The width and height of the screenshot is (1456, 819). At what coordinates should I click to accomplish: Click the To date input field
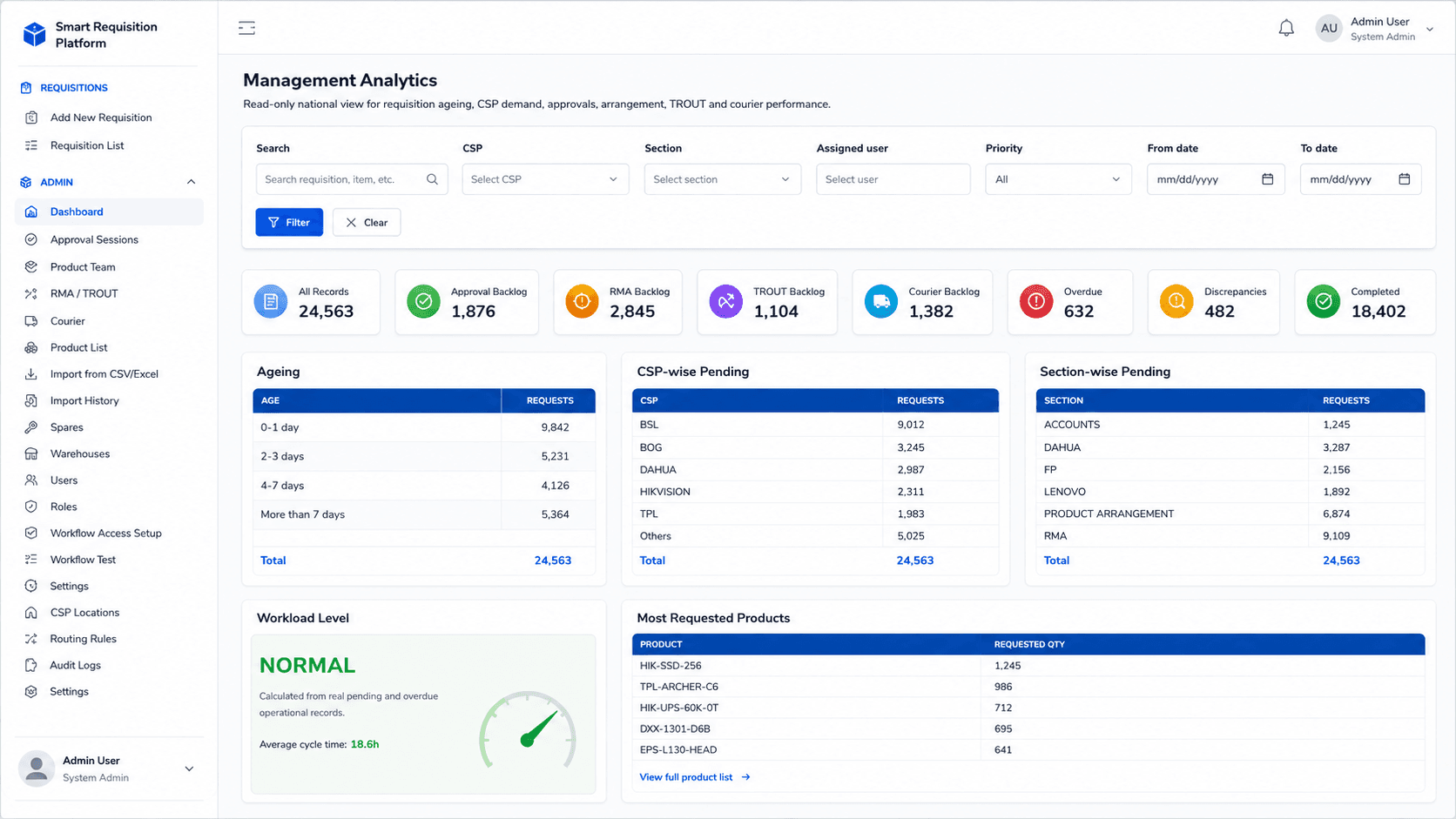coord(1361,179)
